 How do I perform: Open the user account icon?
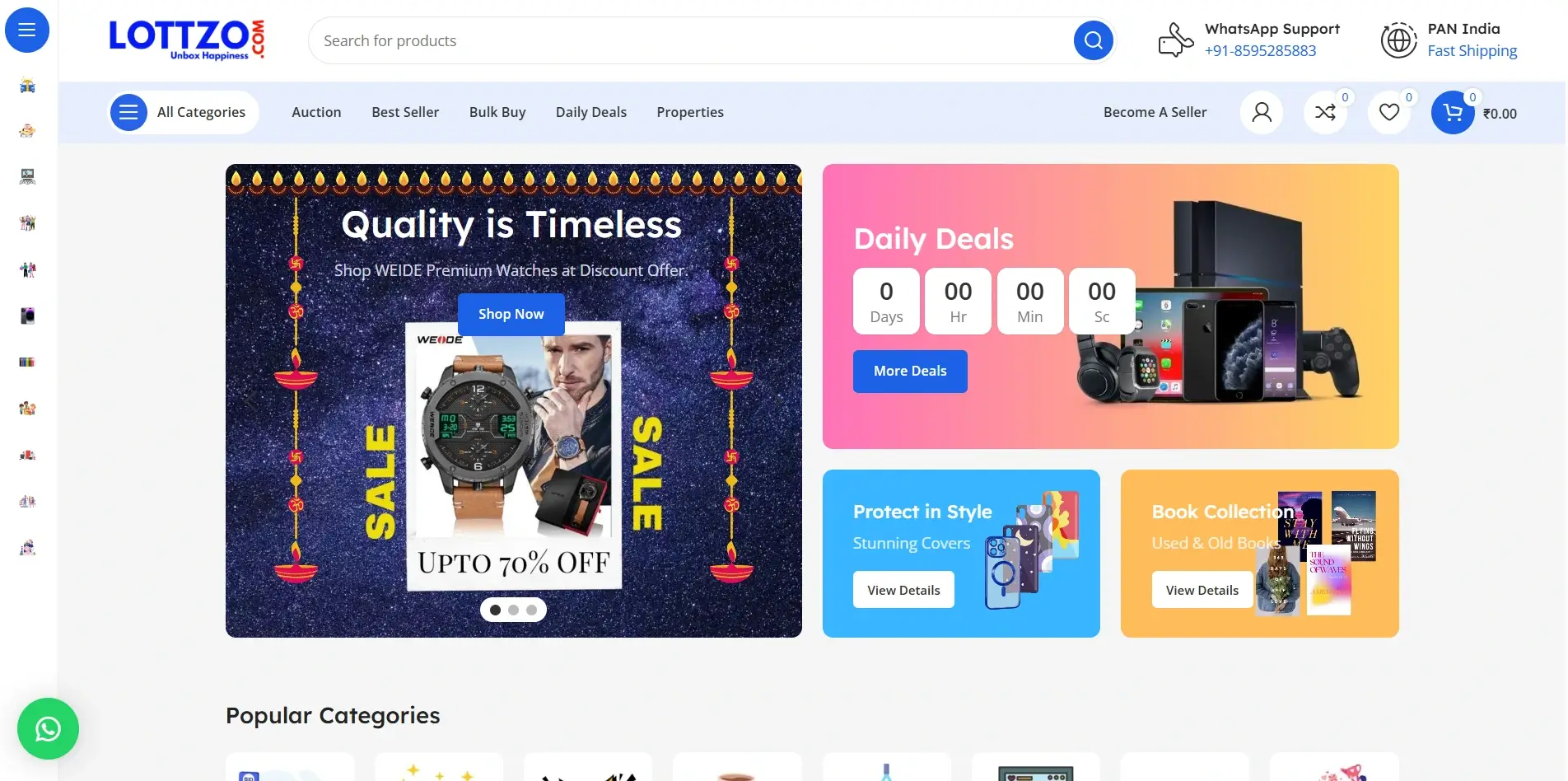point(1261,112)
